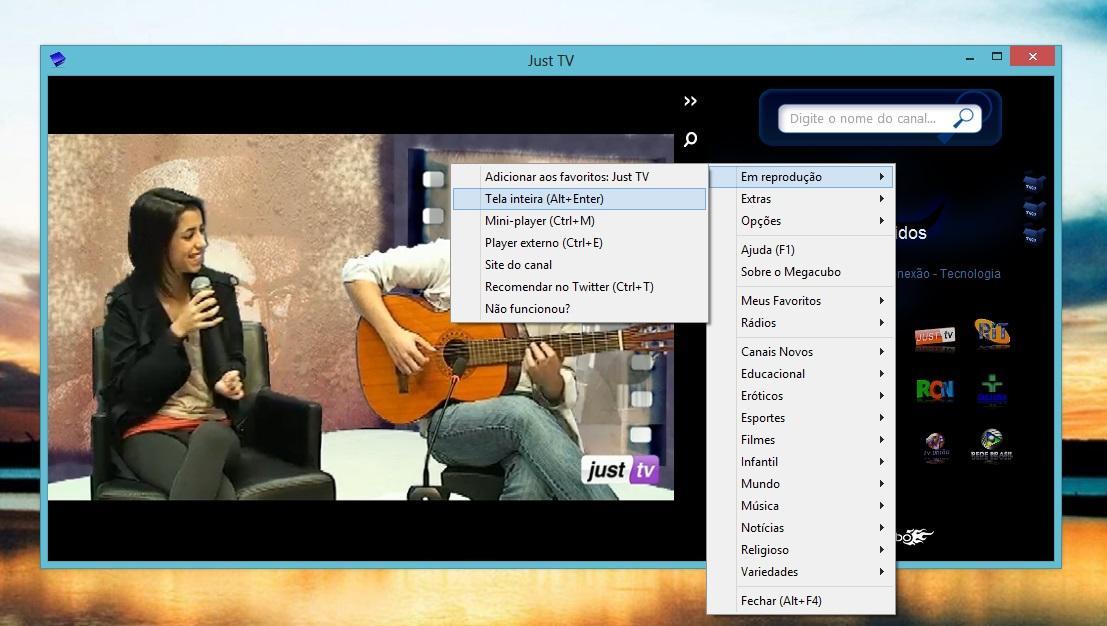Viewport: 1107px width, 626px height.
Task: Expand the Filmes category
Action: 801,439
